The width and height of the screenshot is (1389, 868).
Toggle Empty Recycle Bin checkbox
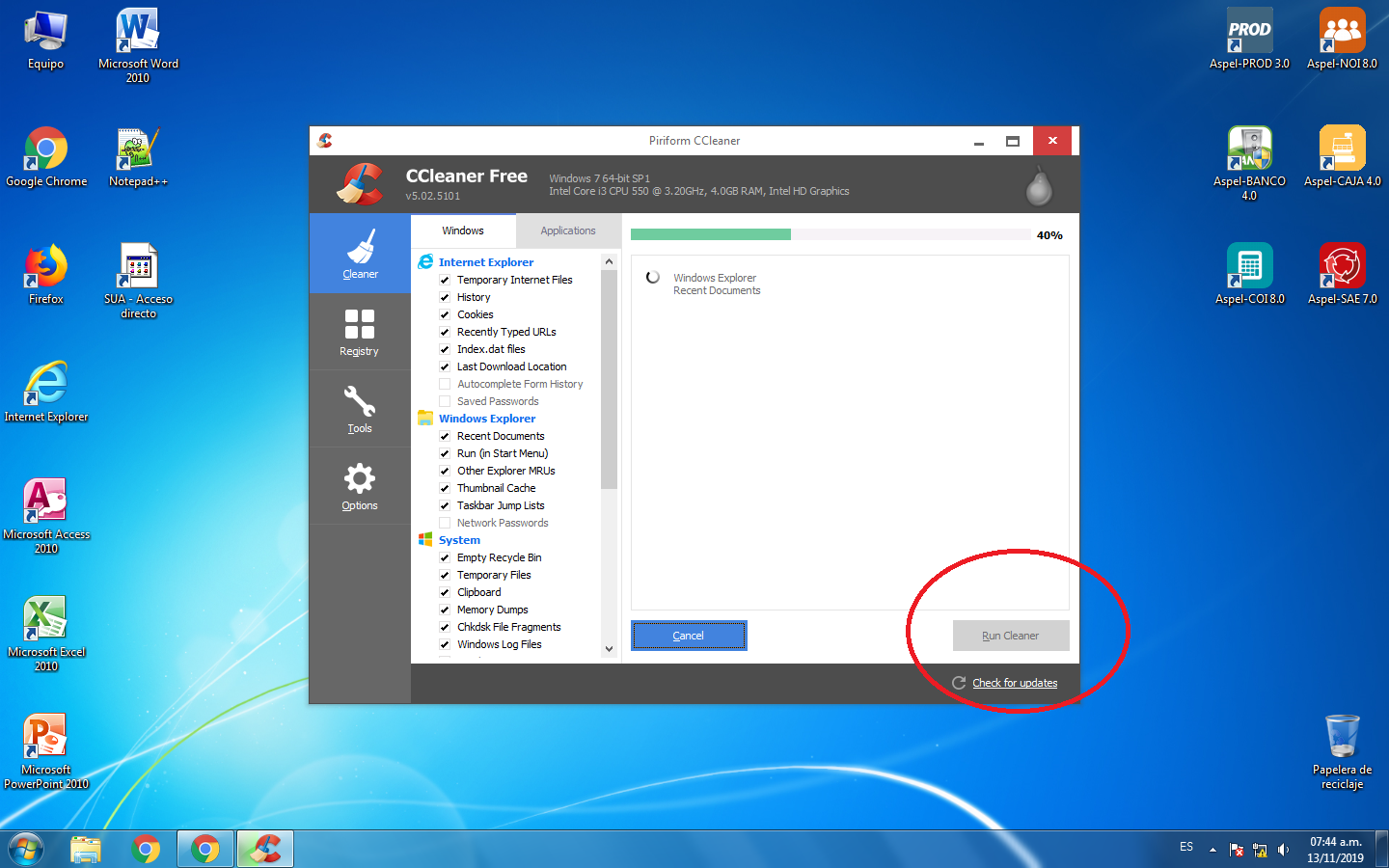445,557
